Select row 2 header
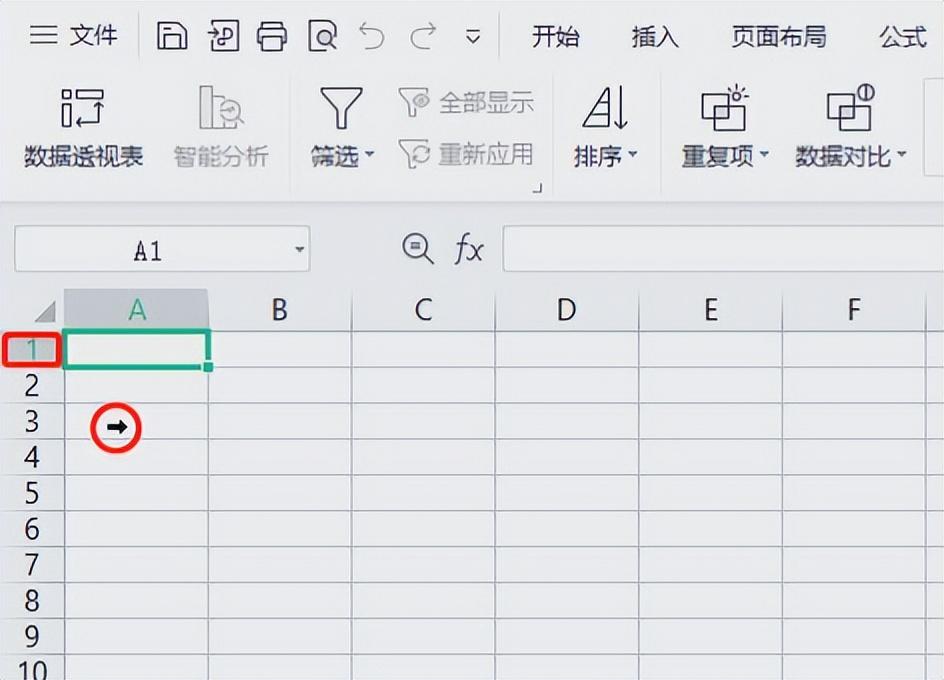This screenshot has height=680, width=944. click(32, 385)
